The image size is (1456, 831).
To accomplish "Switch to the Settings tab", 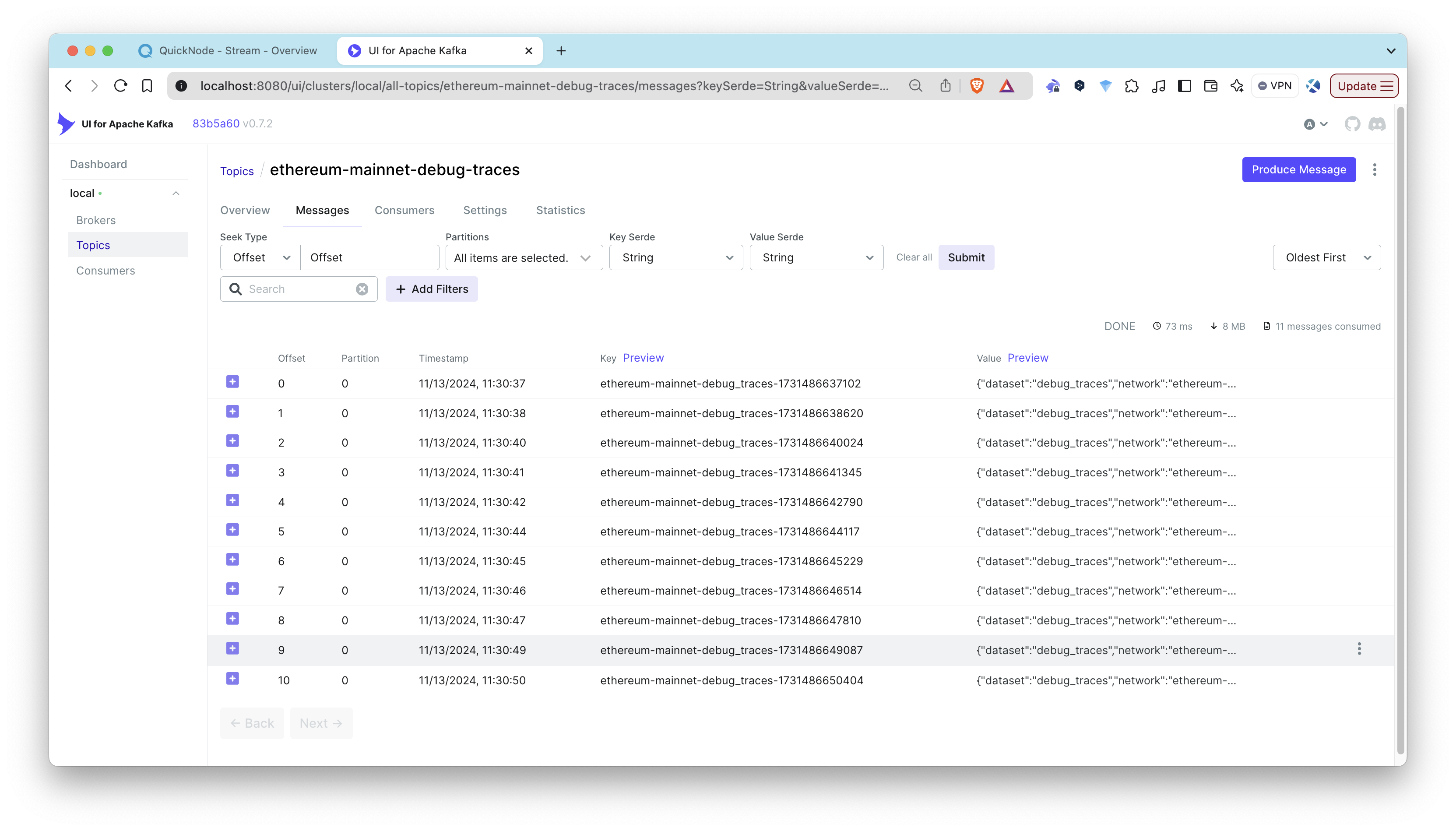I will (485, 211).
